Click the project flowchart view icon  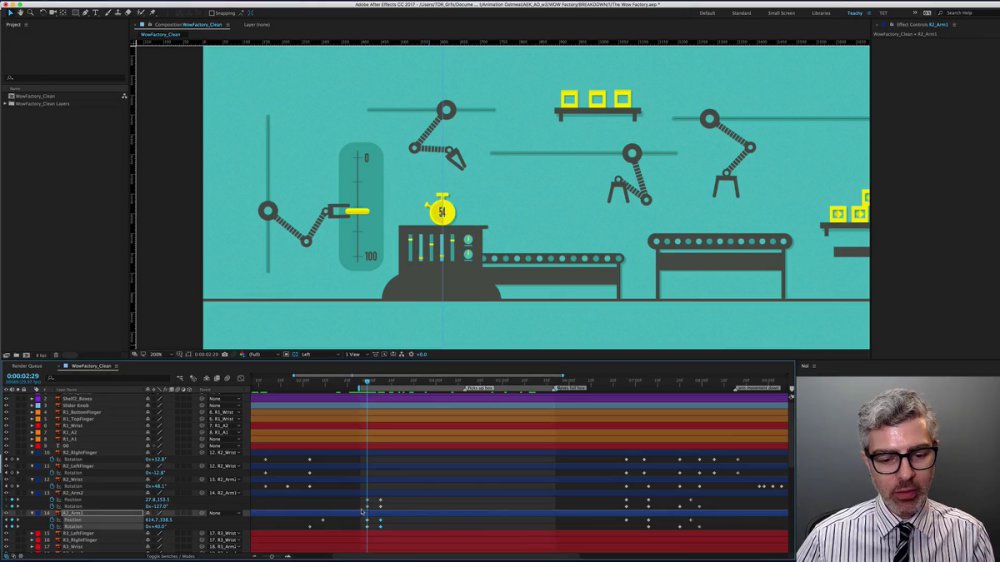click(124, 96)
